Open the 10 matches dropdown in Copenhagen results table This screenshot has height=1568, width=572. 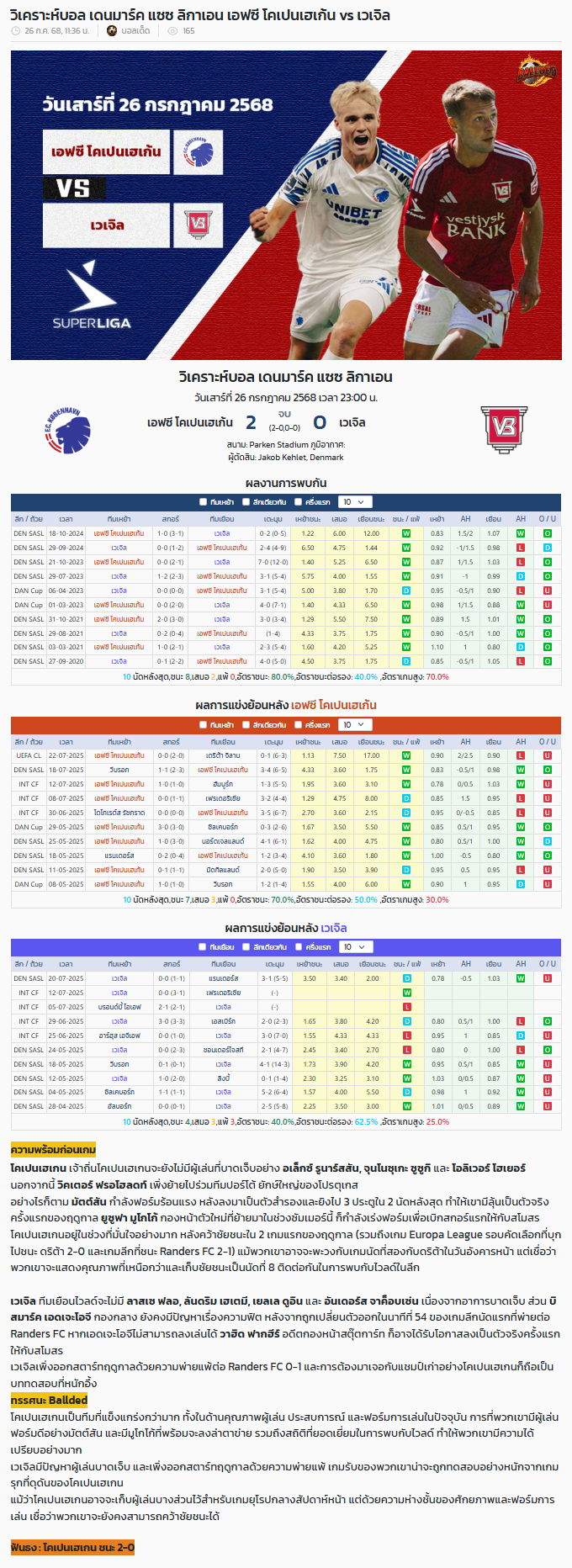355,725
